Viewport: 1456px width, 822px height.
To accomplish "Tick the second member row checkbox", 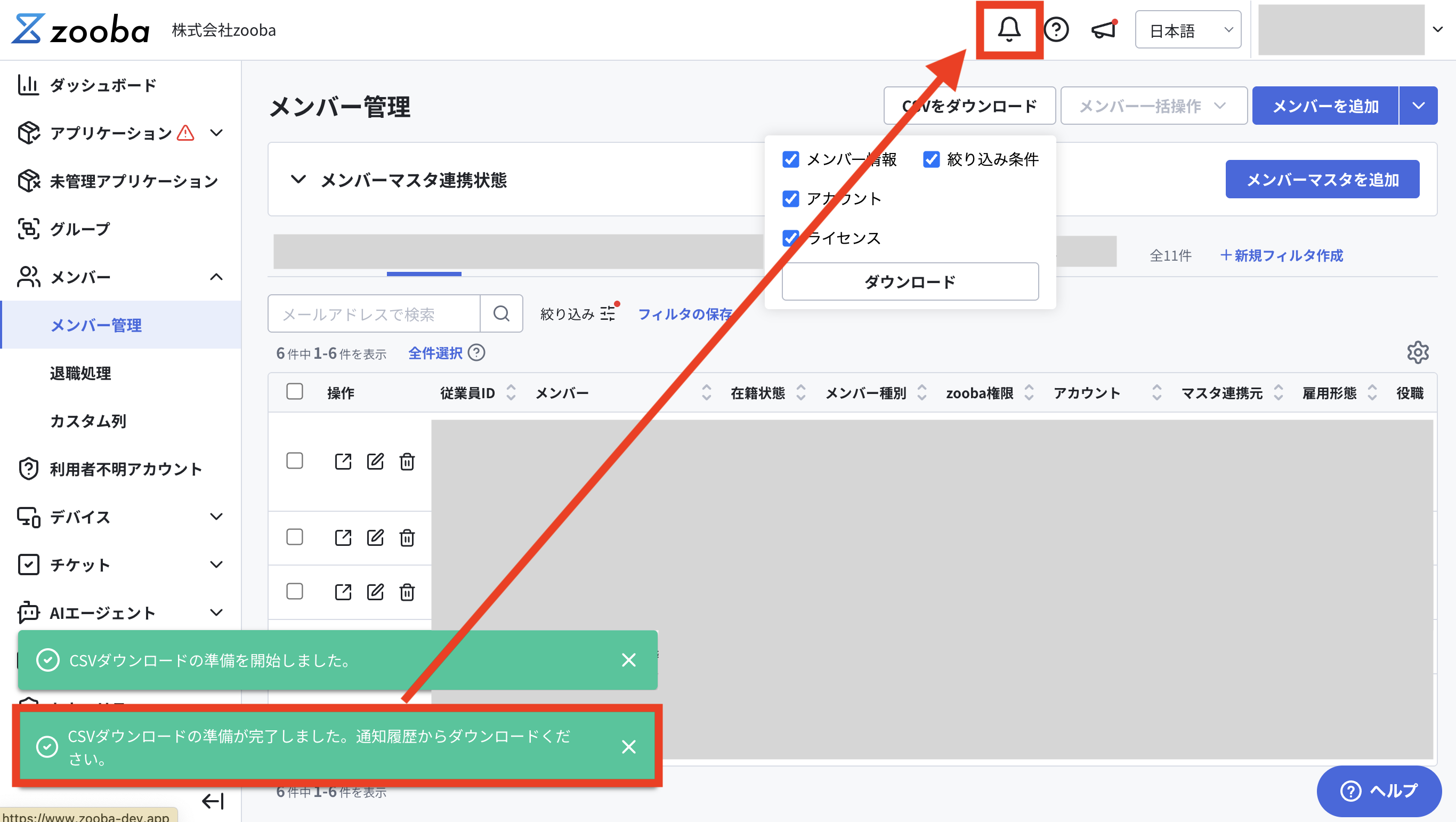I will tap(295, 536).
